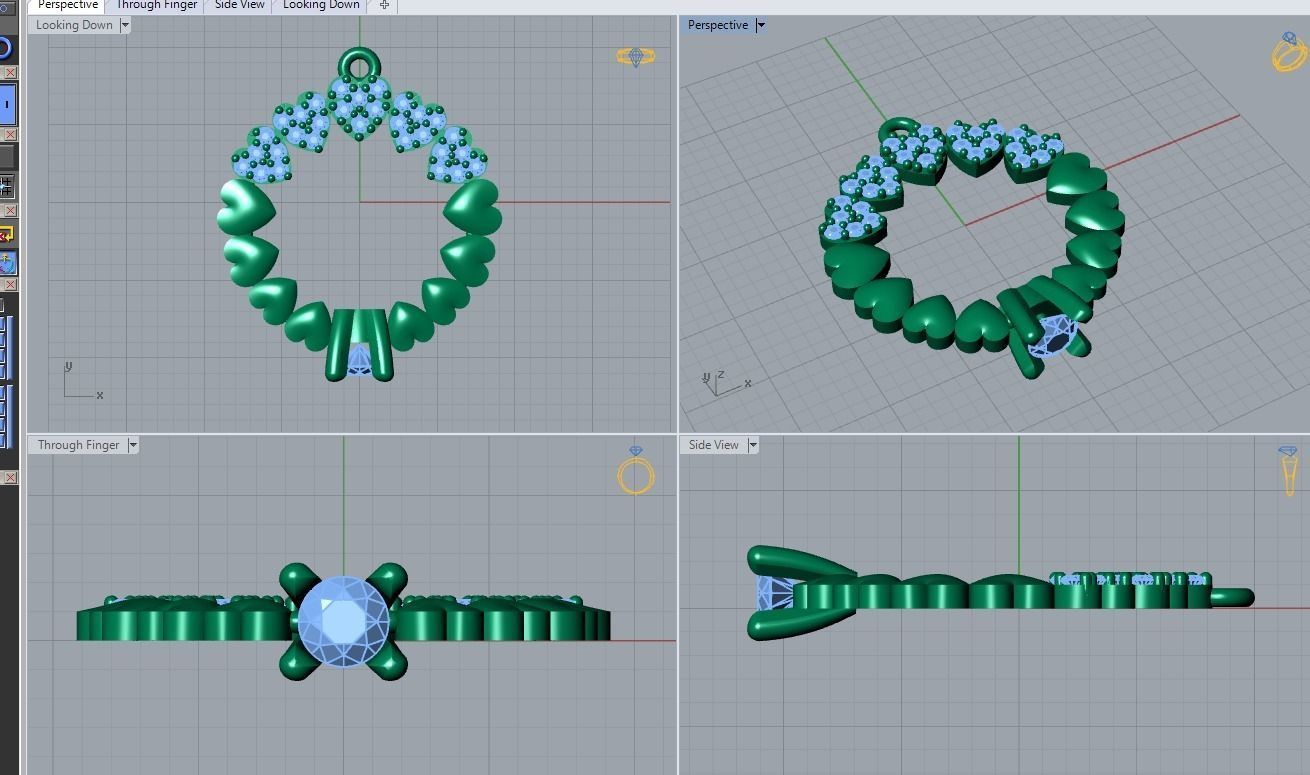Viewport: 1310px width, 775px height.
Task: Open the Looking Down viewport dropdown arrow
Action: coord(125,25)
